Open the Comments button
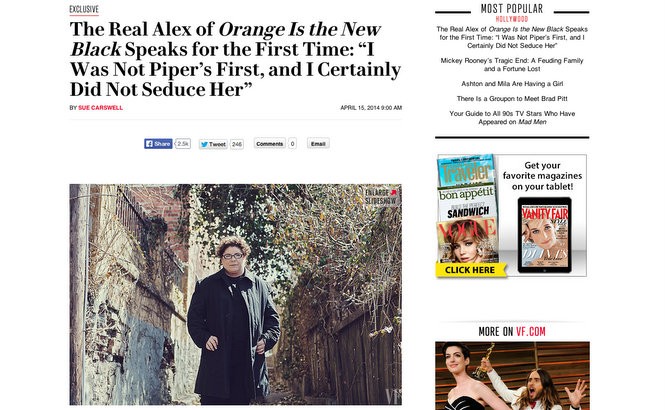The height and width of the screenshot is (410, 665). [270, 144]
